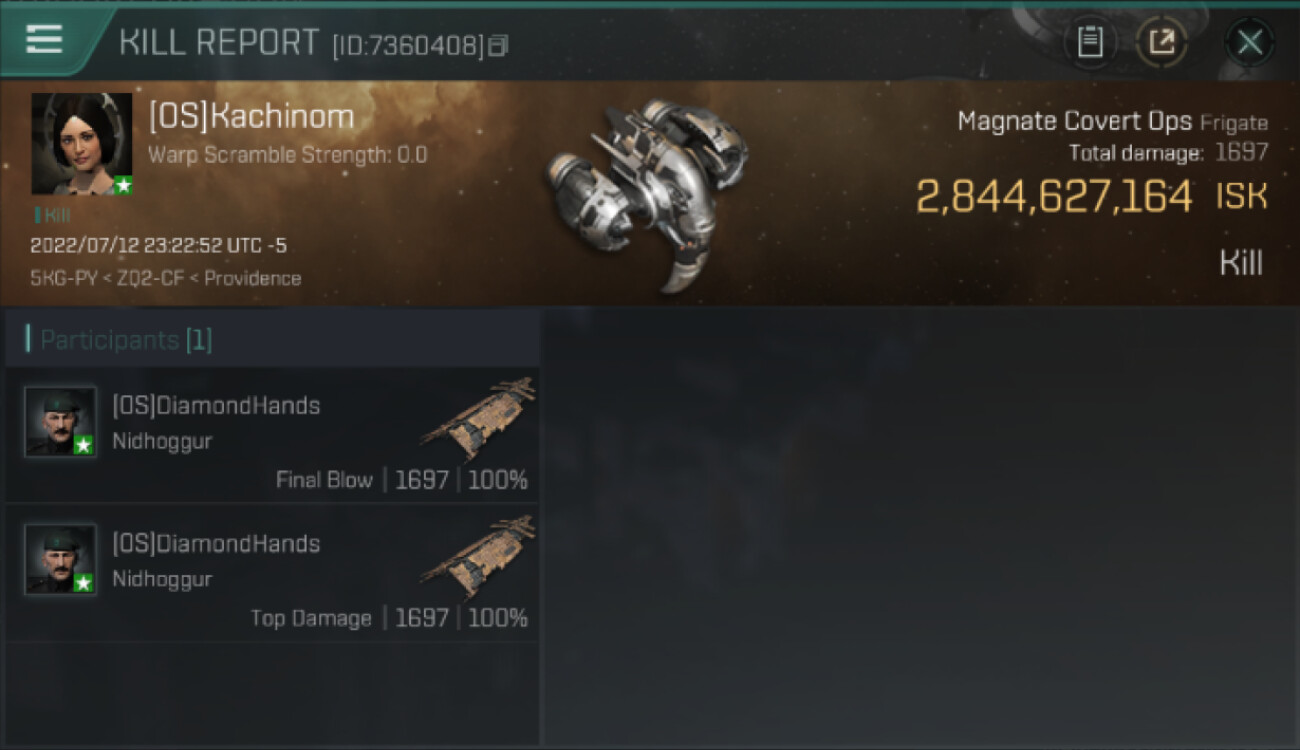The height and width of the screenshot is (750, 1300).
Task: Close the kill report window
Action: [1249, 42]
